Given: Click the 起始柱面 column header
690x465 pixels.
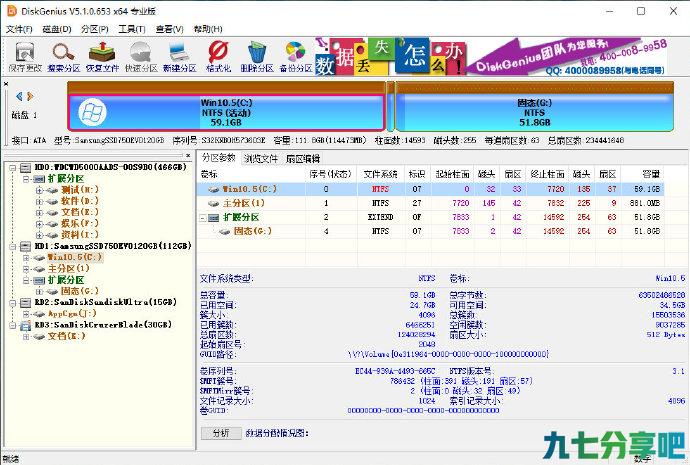Looking at the screenshot, I should (x=453, y=174).
